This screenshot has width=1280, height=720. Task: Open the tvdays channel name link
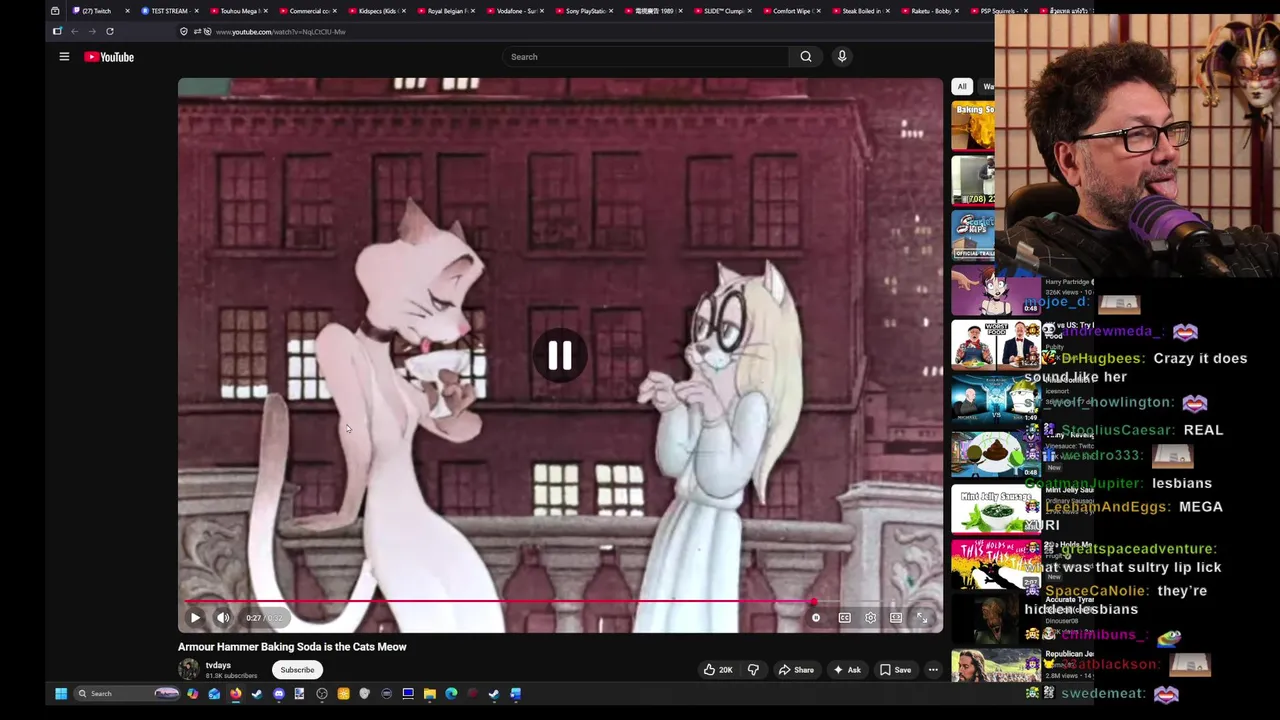coord(218,665)
